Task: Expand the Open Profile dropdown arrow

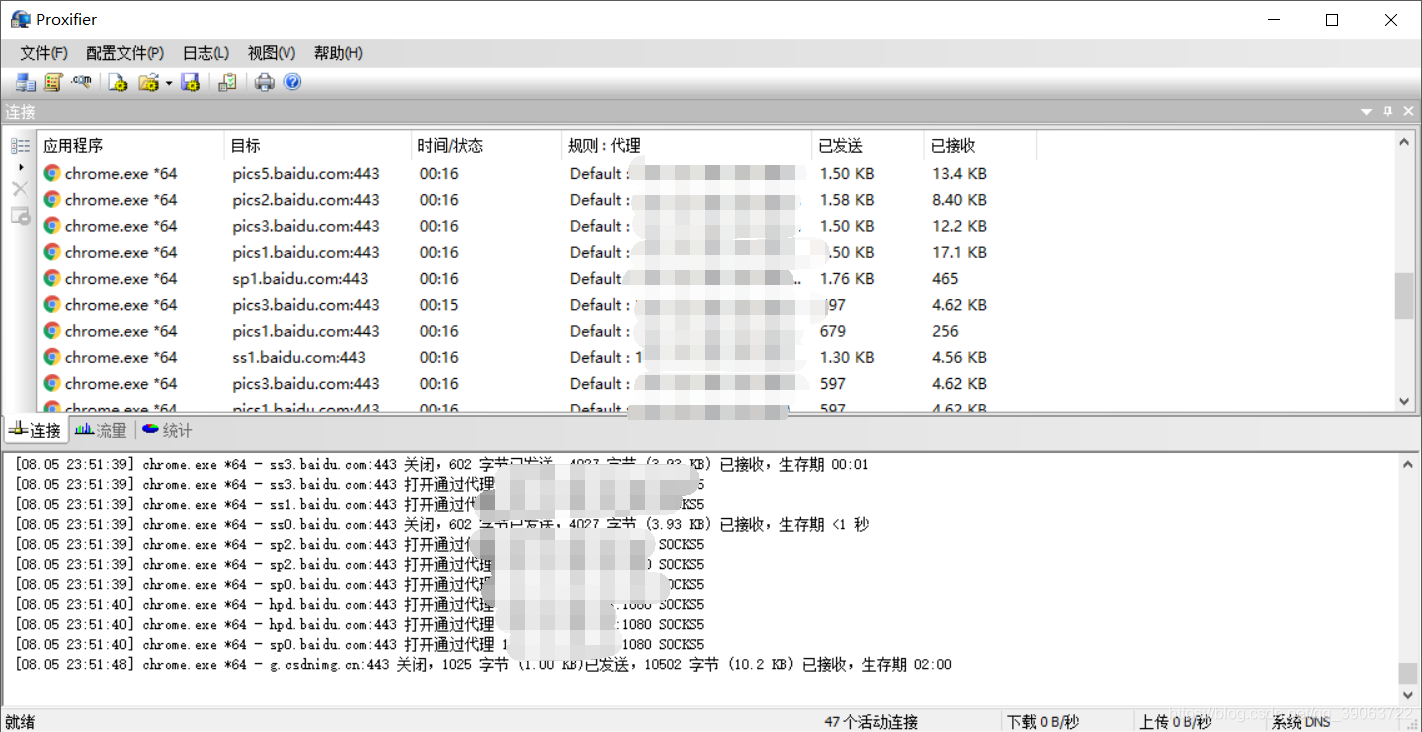Action: click(x=169, y=83)
